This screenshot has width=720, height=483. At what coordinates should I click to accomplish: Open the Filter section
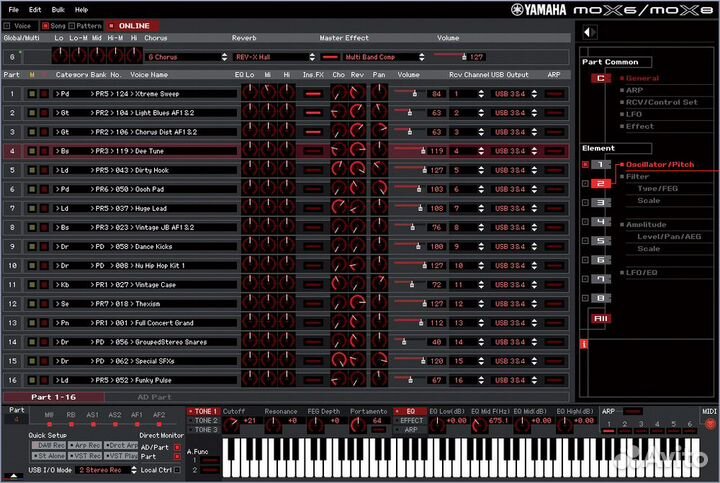click(637, 176)
